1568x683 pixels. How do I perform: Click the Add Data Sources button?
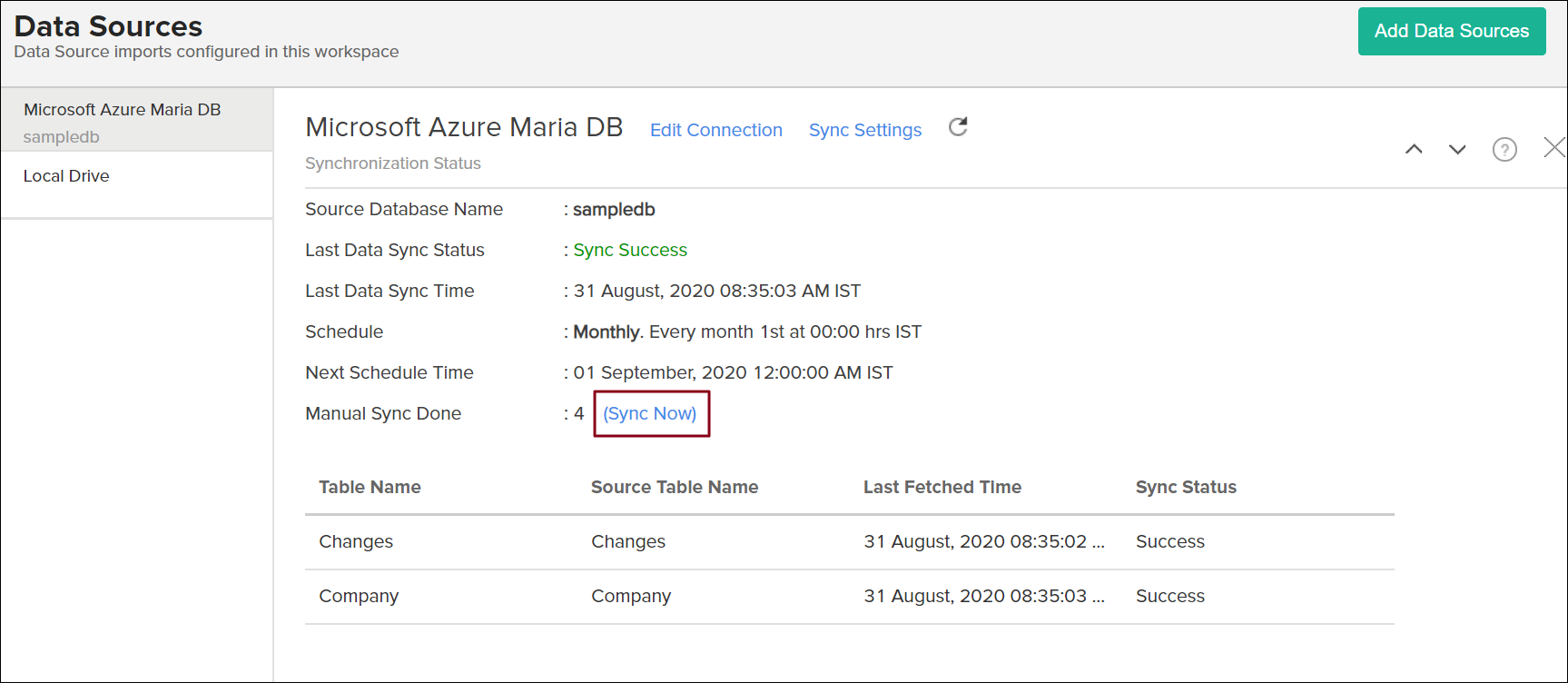point(1451,31)
